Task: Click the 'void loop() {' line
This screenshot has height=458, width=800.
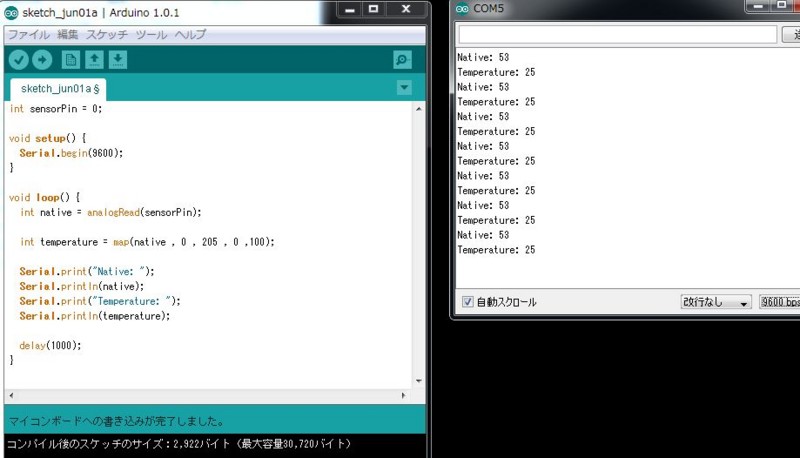Action: pyautogui.click(x=44, y=197)
